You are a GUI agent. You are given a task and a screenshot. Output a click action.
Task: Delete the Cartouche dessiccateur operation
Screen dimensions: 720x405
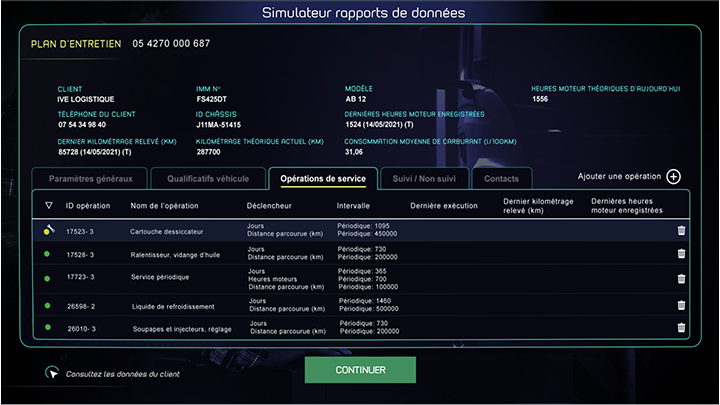(681, 230)
